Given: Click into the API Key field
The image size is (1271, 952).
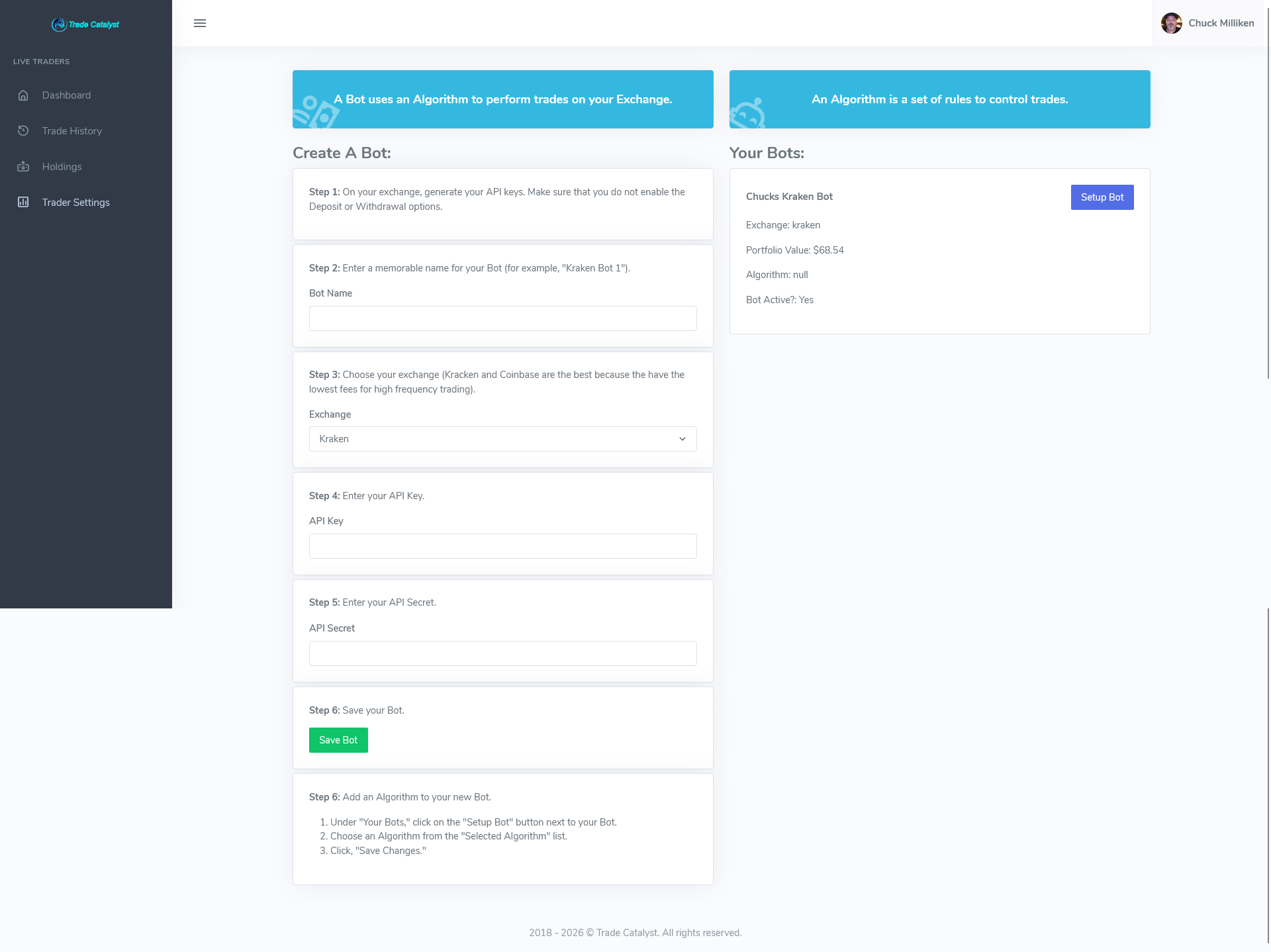Looking at the screenshot, I should [x=502, y=546].
